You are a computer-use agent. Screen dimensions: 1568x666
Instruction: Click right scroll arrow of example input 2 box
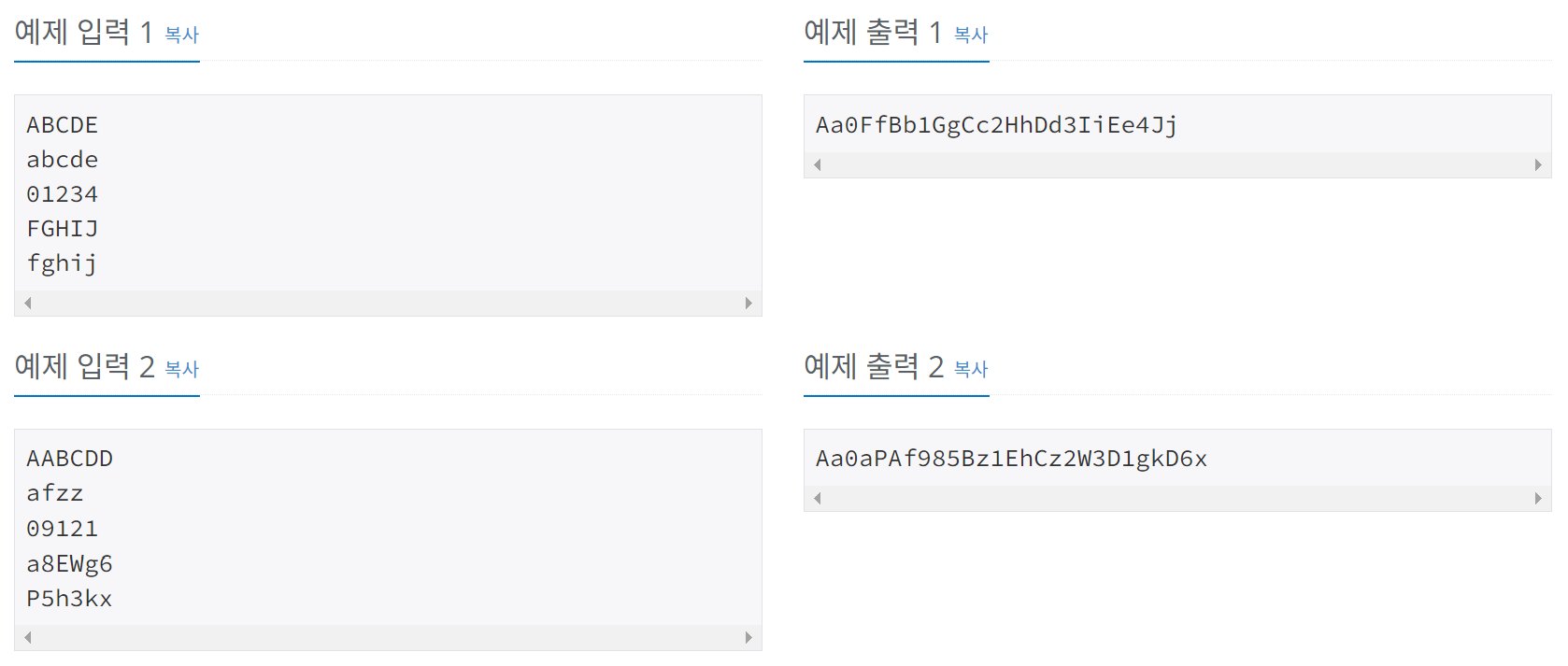[x=748, y=637]
